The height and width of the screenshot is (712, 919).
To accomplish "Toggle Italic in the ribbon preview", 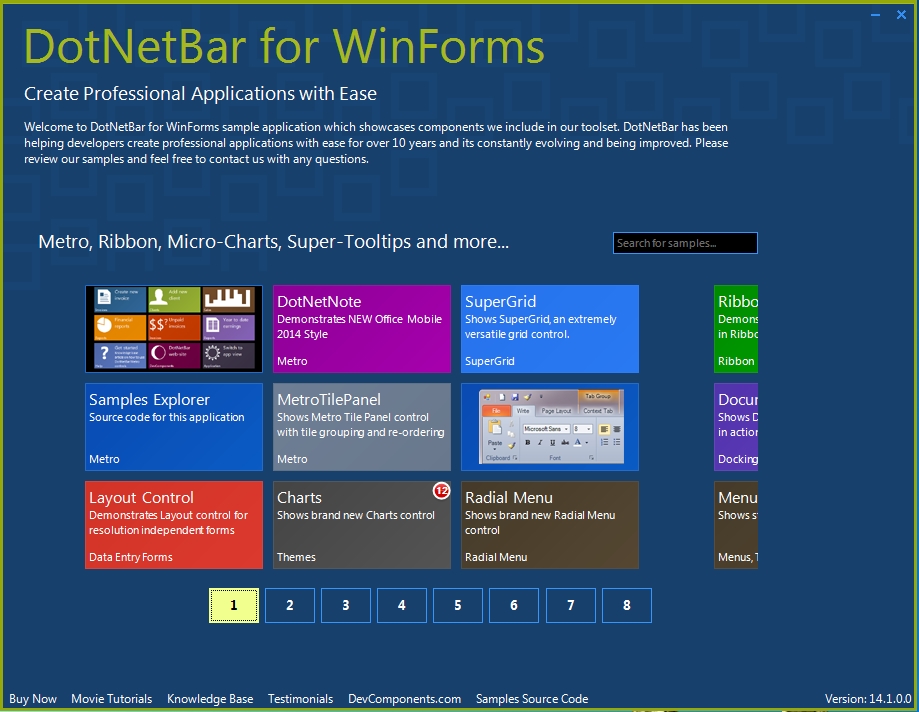I will [540, 442].
